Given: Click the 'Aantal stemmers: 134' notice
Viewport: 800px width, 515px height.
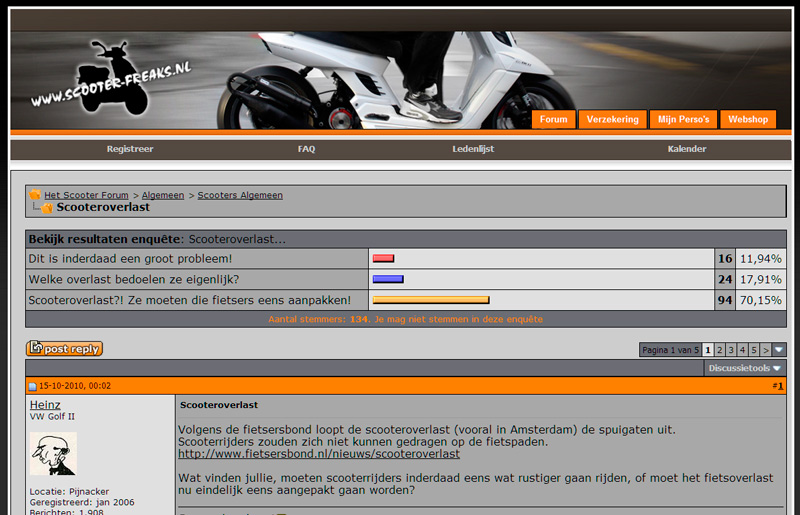Looking at the screenshot, I should (406, 320).
